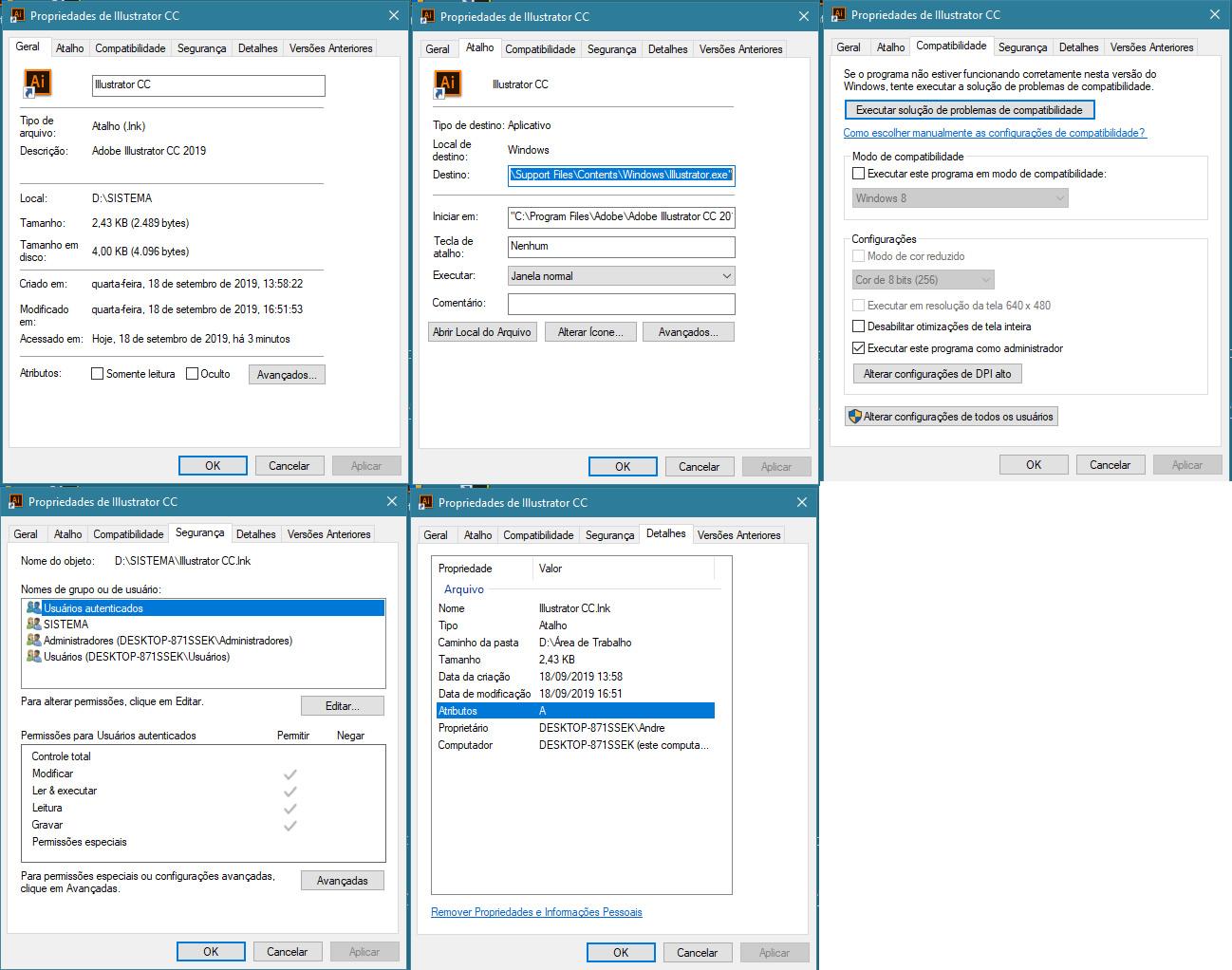Click OK in the Detalhes window
Image resolution: width=1232 pixels, height=970 pixels.
[621, 953]
